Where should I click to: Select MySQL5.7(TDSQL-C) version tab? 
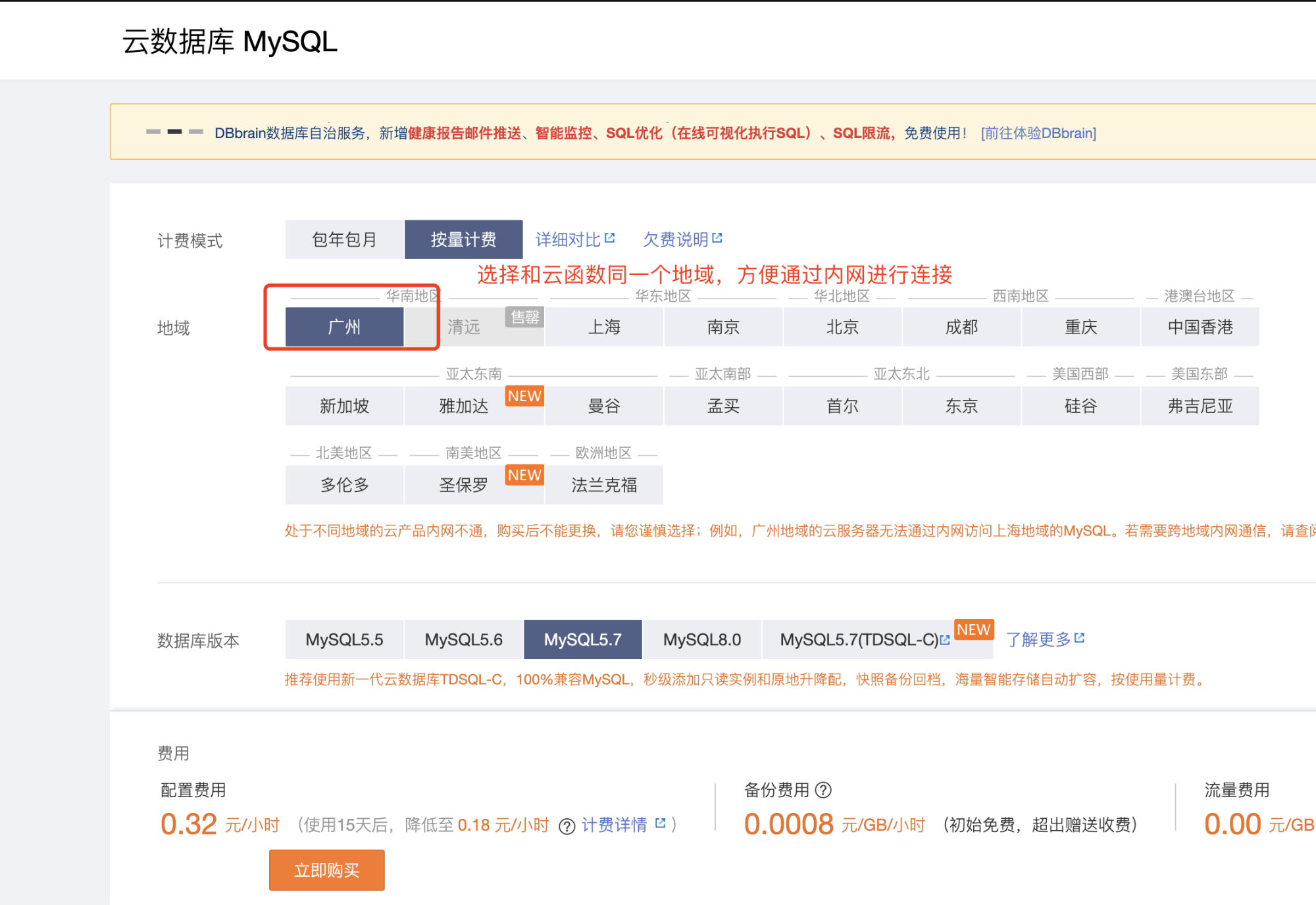click(x=877, y=639)
